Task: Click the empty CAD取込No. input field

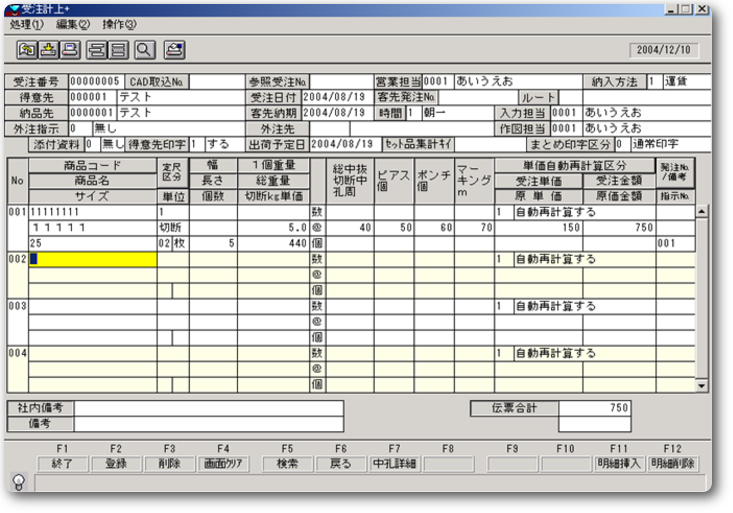Action: pos(217,82)
